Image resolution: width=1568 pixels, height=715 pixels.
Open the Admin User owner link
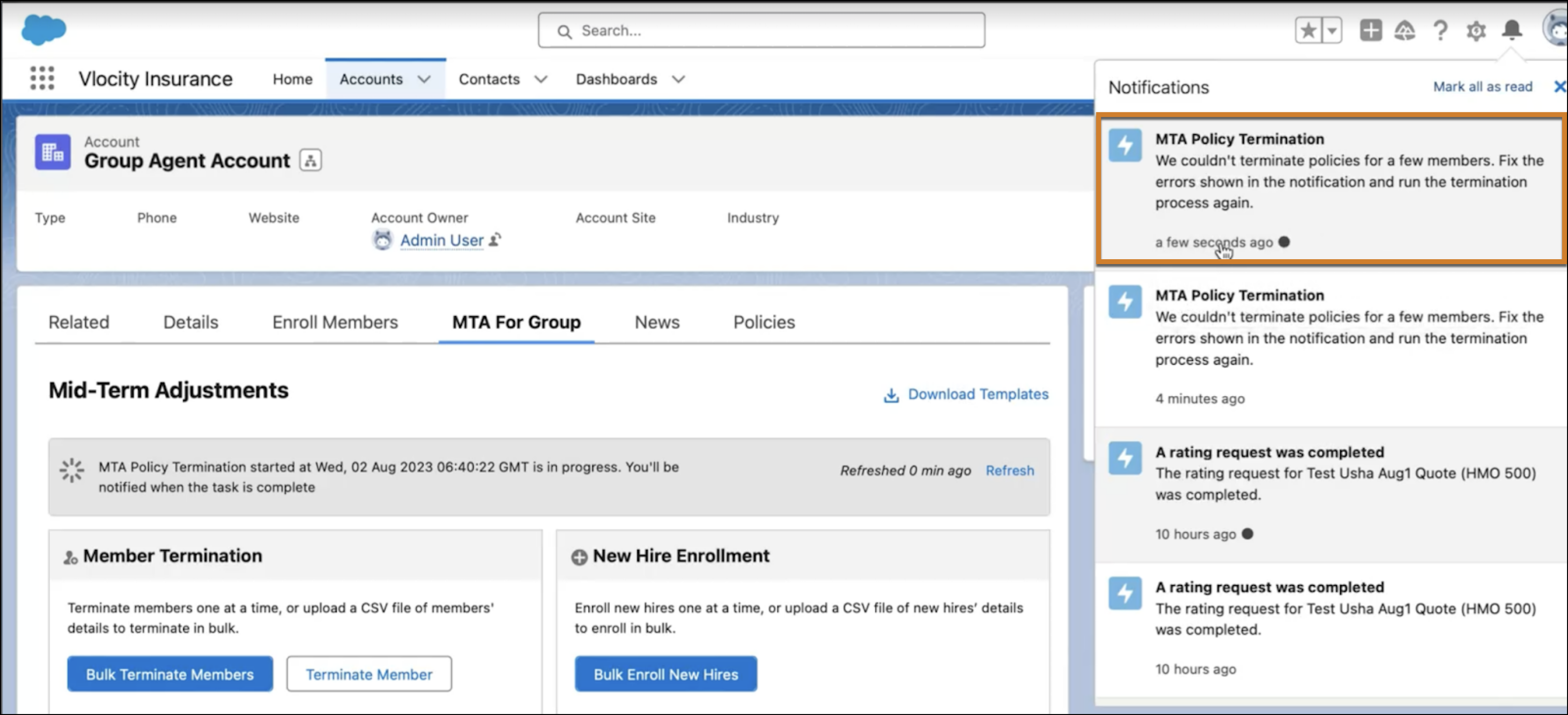(x=442, y=240)
